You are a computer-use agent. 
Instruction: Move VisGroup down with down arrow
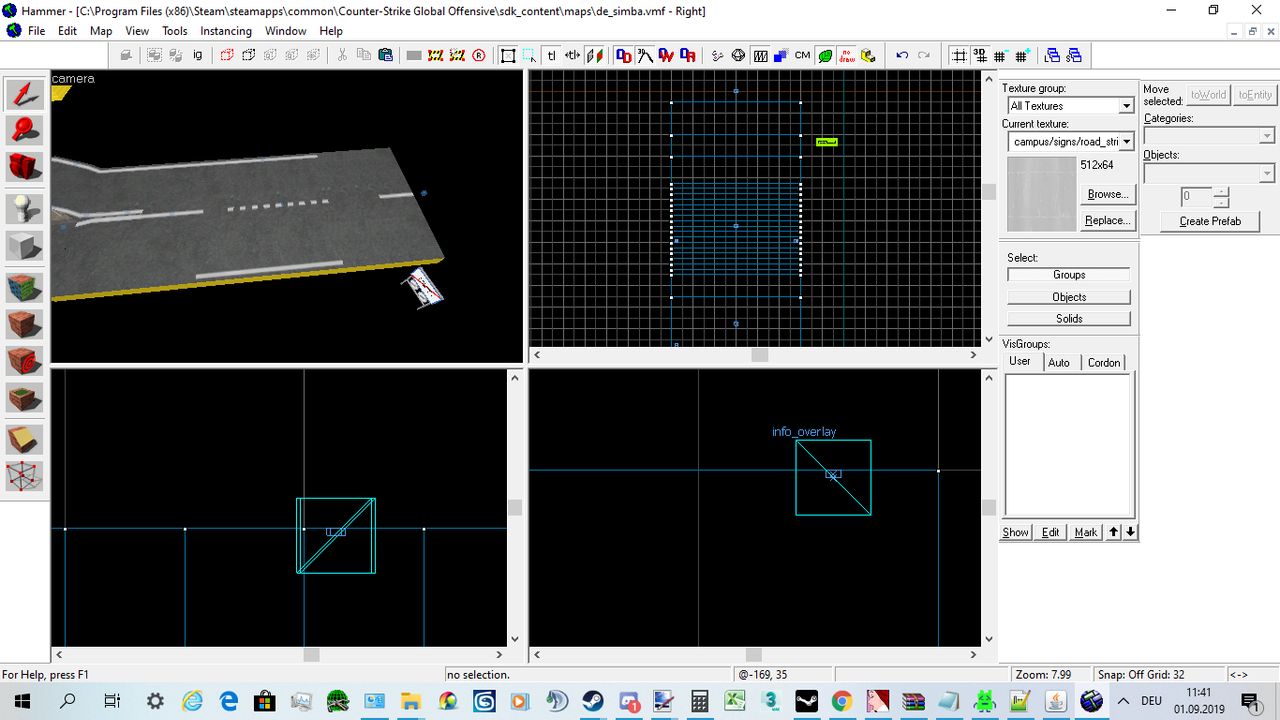(x=1130, y=532)
